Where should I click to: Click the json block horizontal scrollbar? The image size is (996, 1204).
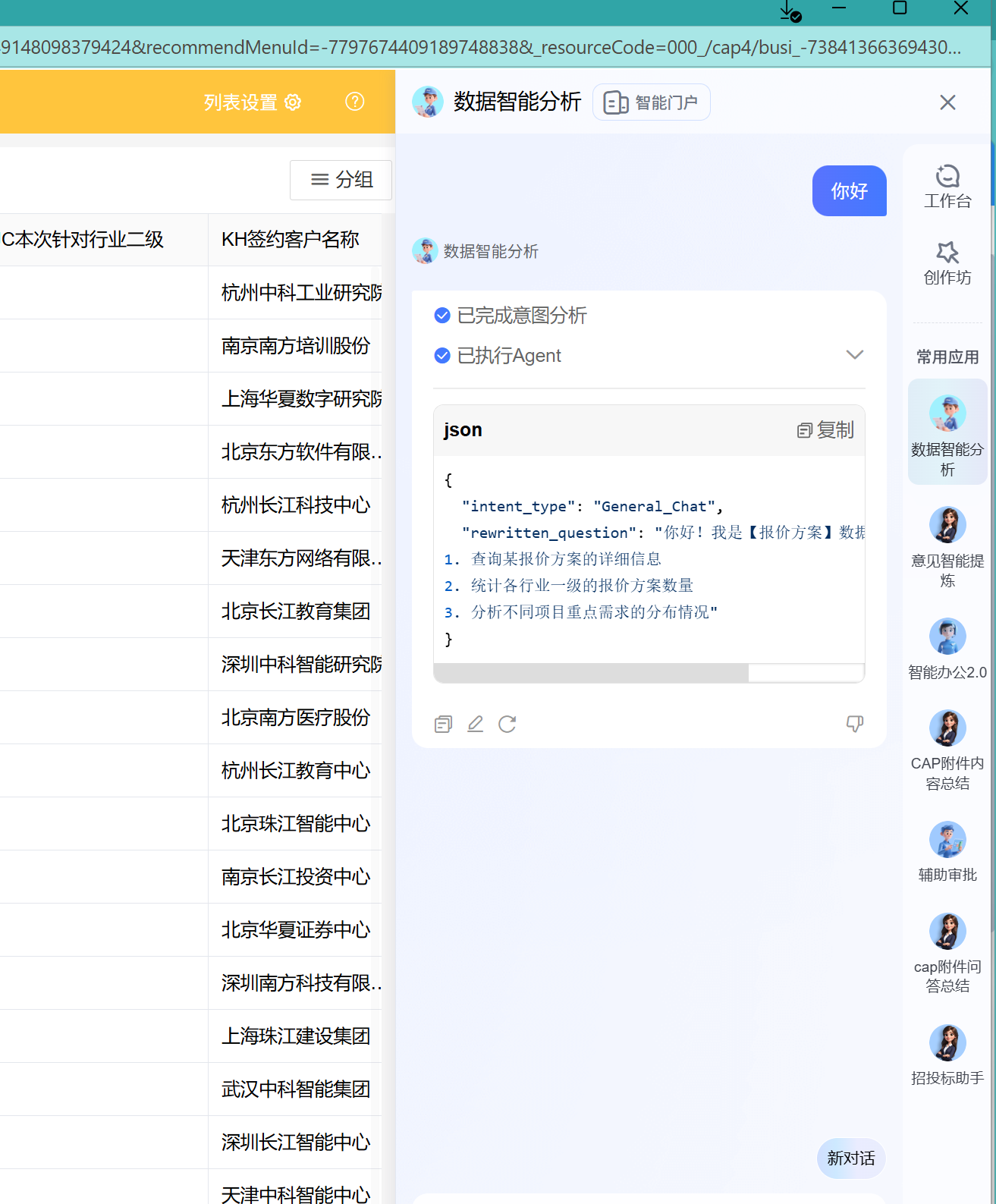tap(591, 673)
